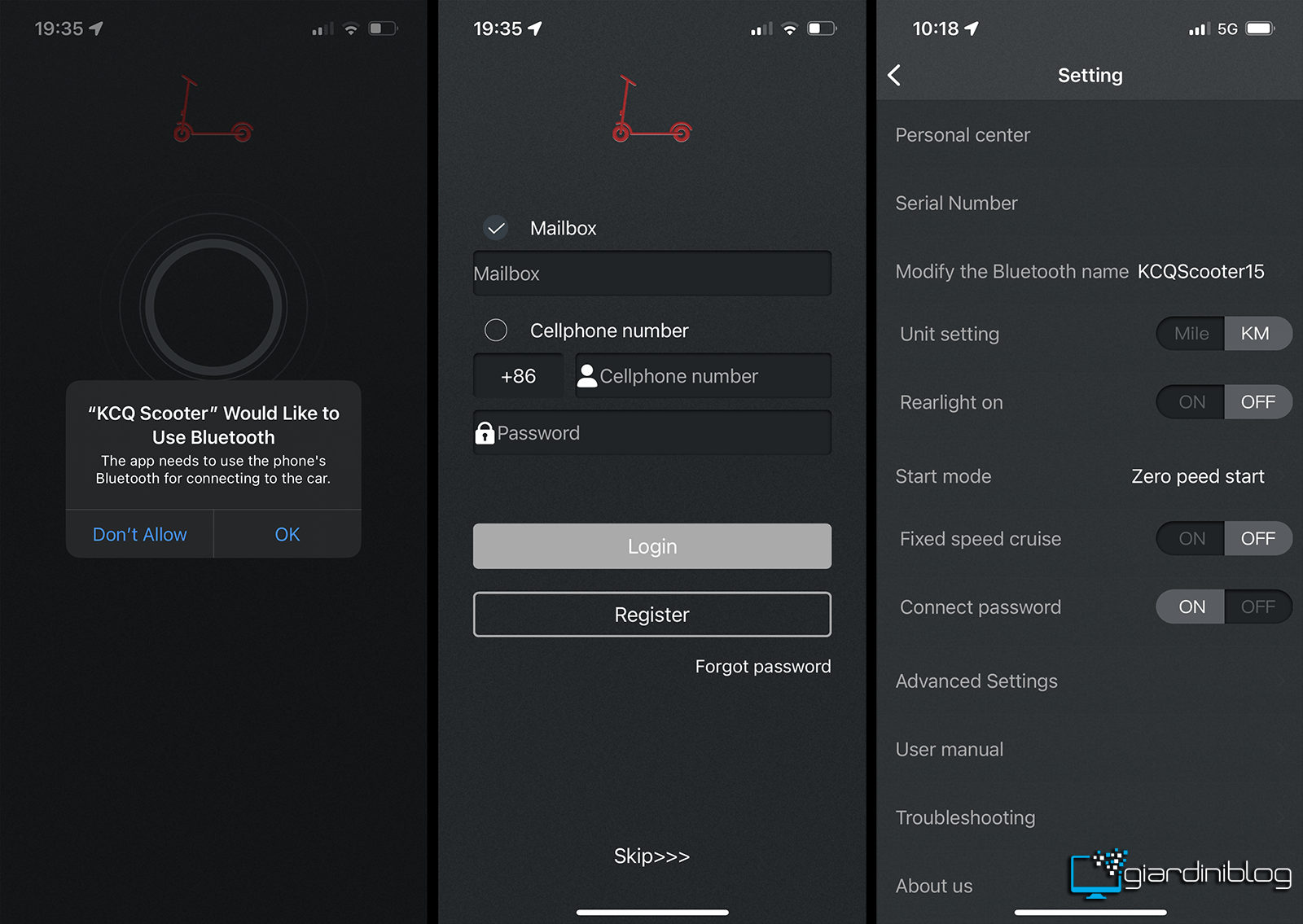Open Advanced Settings entry
Viewport: 1303px width, 924px height.
point(1090,681)
